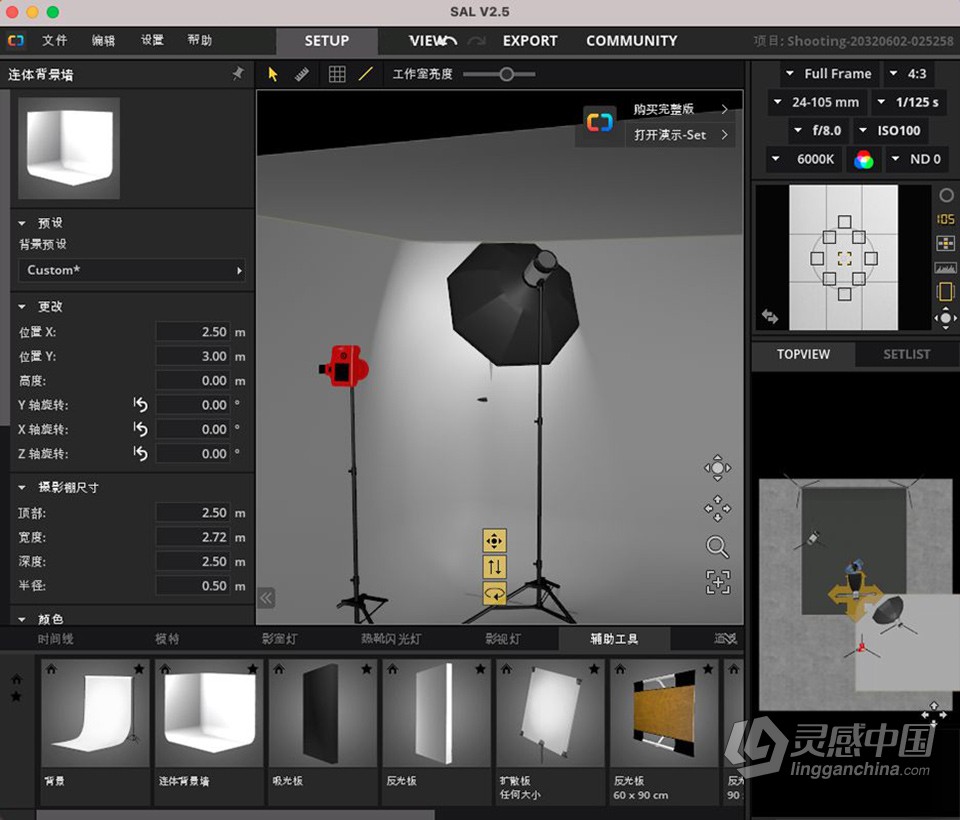Switch to the EXPORT tab
The height and width of the screenshot is (820, 960).
coord(530,41)
